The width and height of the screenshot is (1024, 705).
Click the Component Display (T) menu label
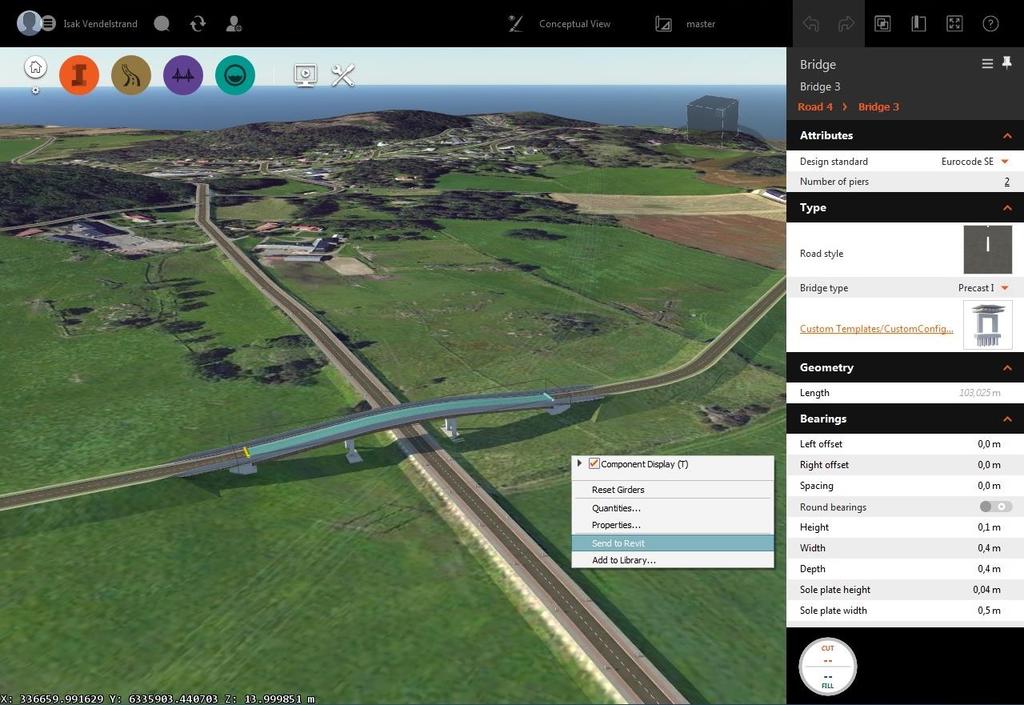[x=645, y=464]
